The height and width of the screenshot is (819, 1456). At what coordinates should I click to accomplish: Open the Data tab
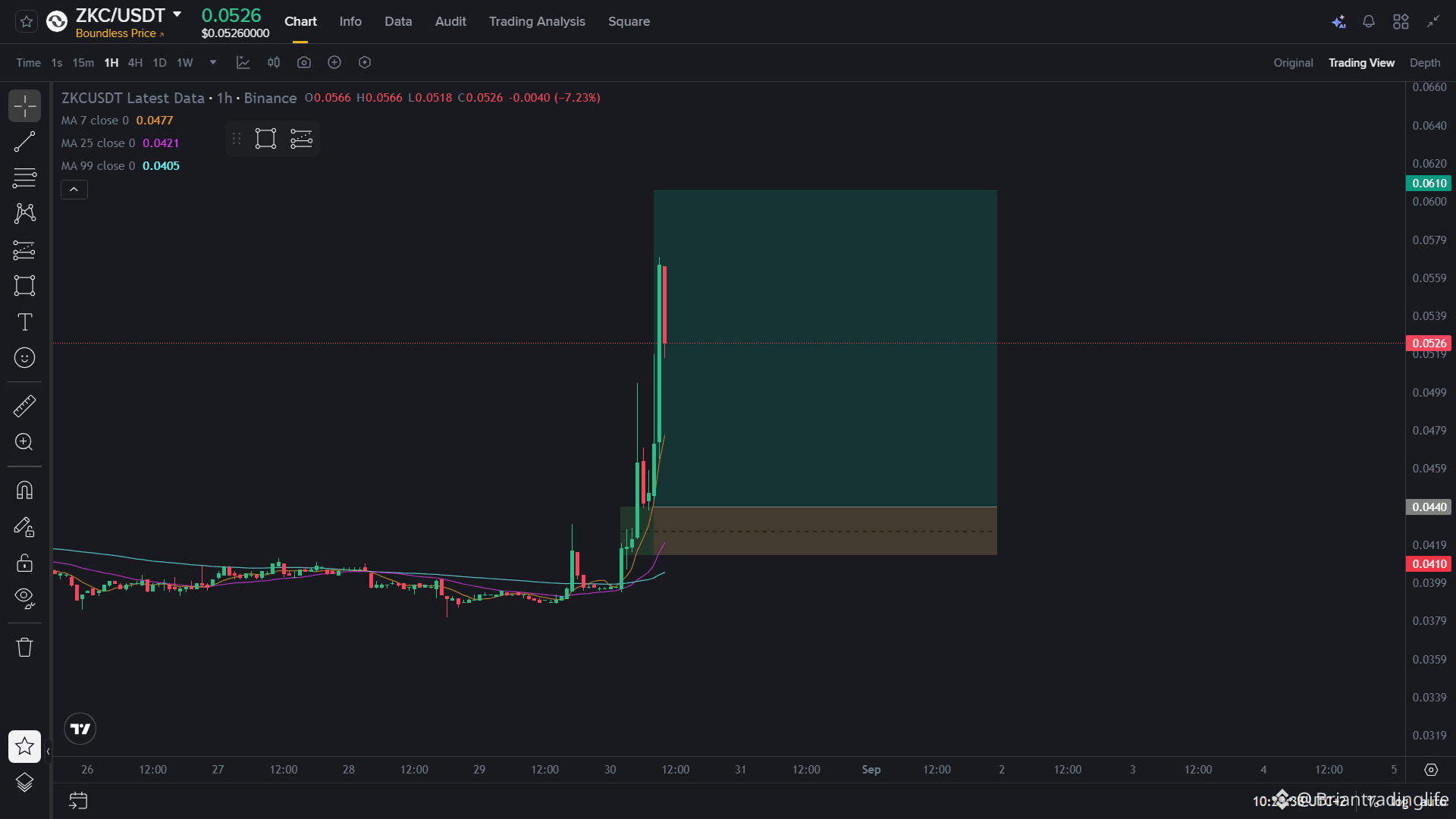pyautogui.click(x=398, y=21)
